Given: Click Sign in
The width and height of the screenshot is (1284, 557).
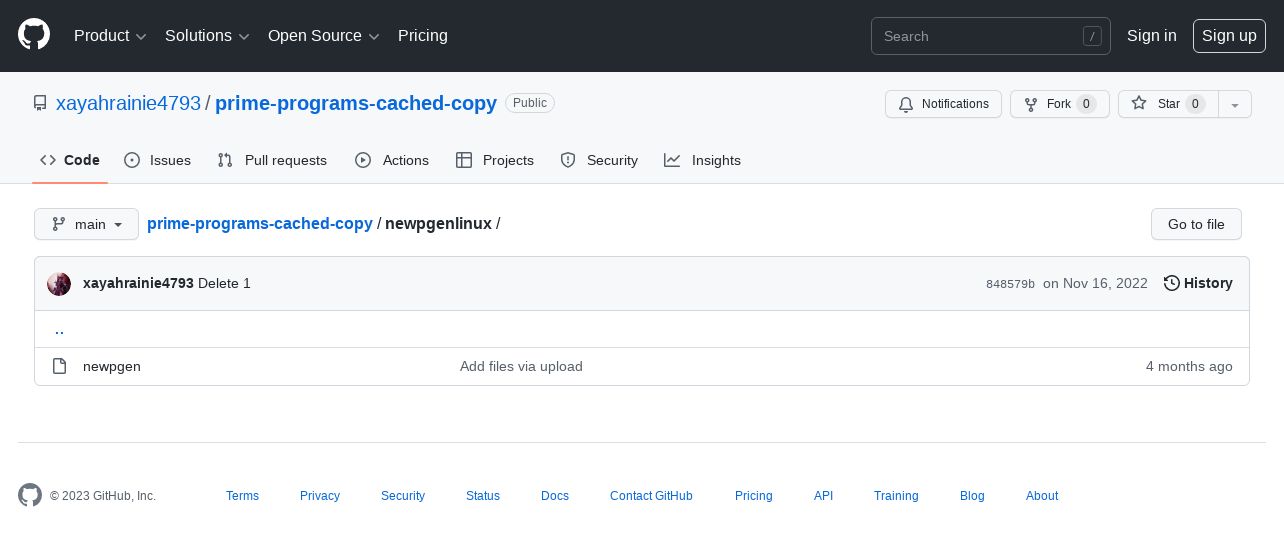Looking at the screenshot, I should (1151, 36).
